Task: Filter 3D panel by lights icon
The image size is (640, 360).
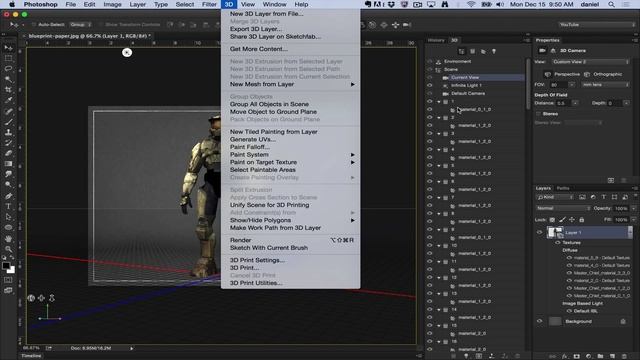Action: 494,51
